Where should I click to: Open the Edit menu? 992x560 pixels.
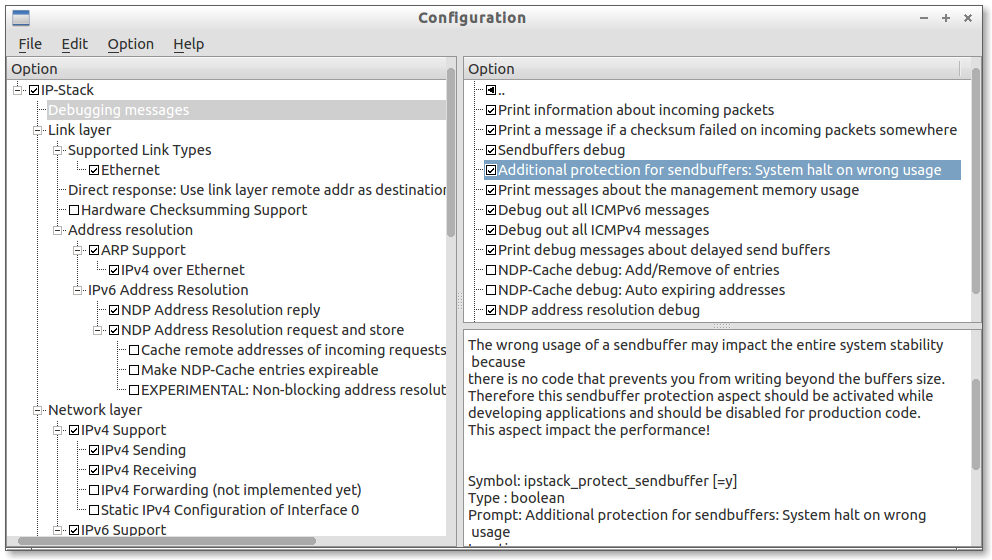pyautogui.click(x=74, y=44)
